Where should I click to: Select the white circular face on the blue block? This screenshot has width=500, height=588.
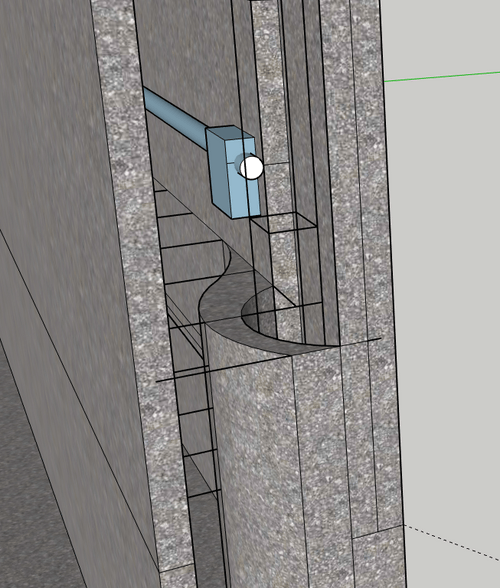(x=251, y=168)
